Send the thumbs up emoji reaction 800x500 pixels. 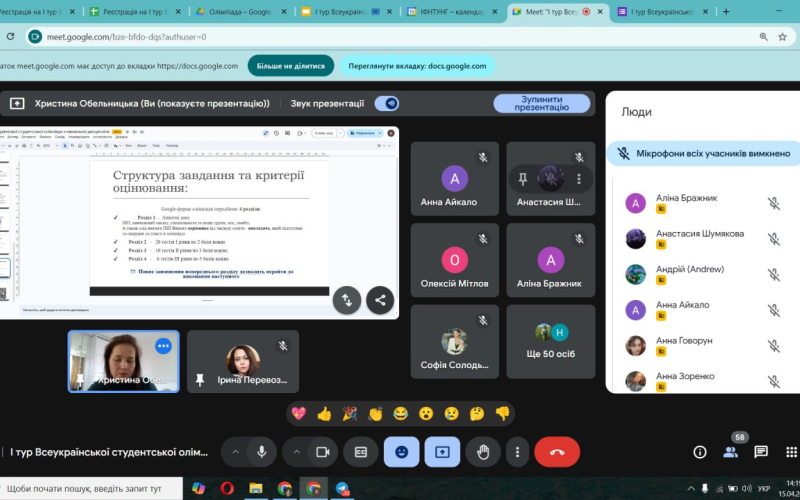(324, 413)
